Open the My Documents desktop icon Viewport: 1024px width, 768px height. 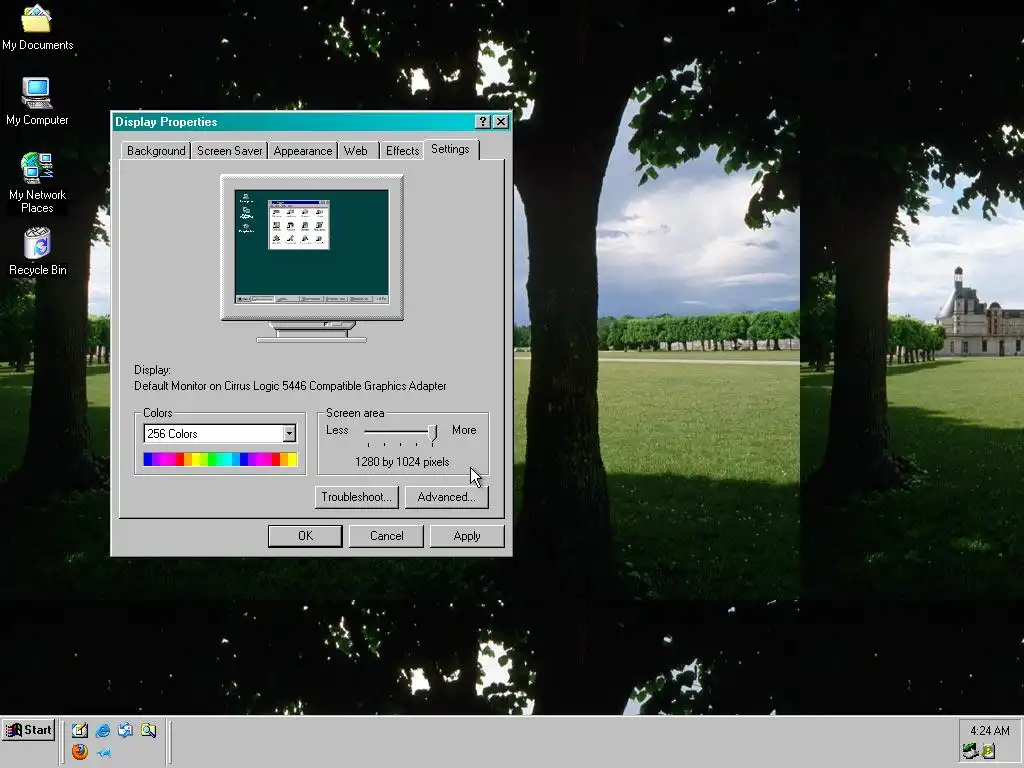pyautogui.click(x=37, y=27)
